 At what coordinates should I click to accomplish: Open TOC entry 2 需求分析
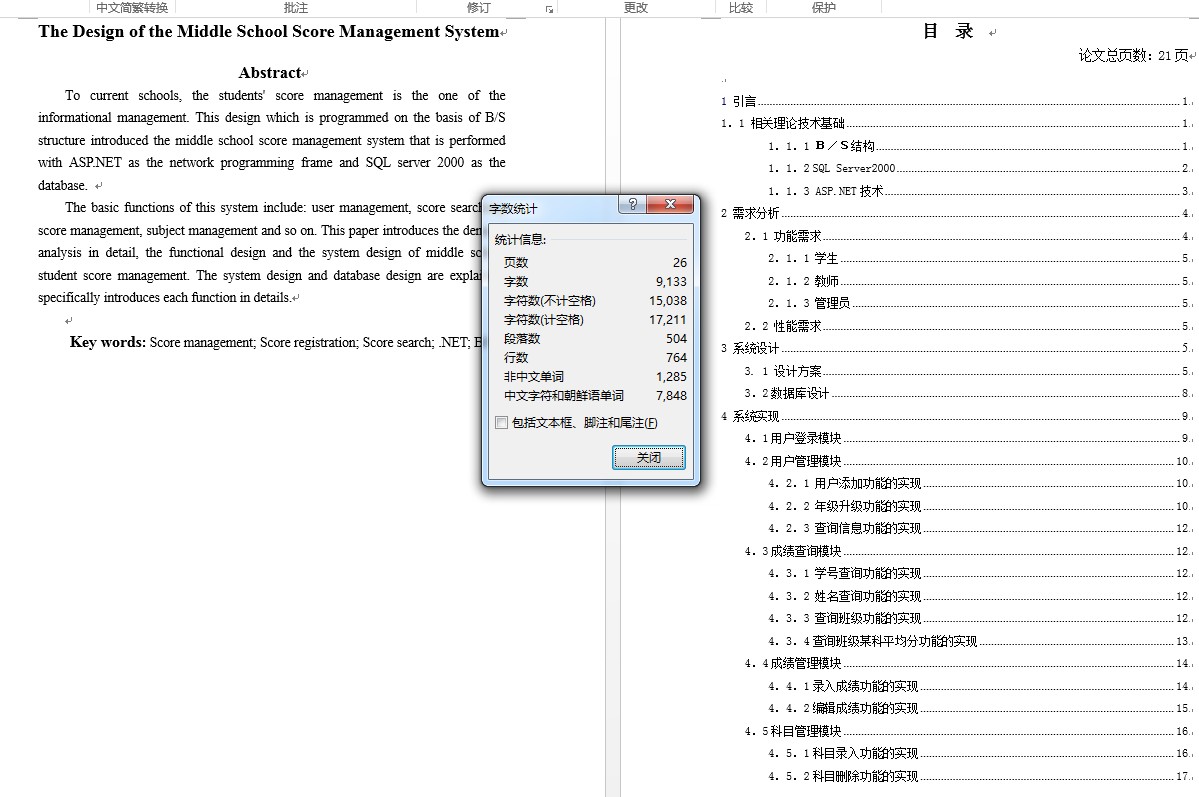955,213
